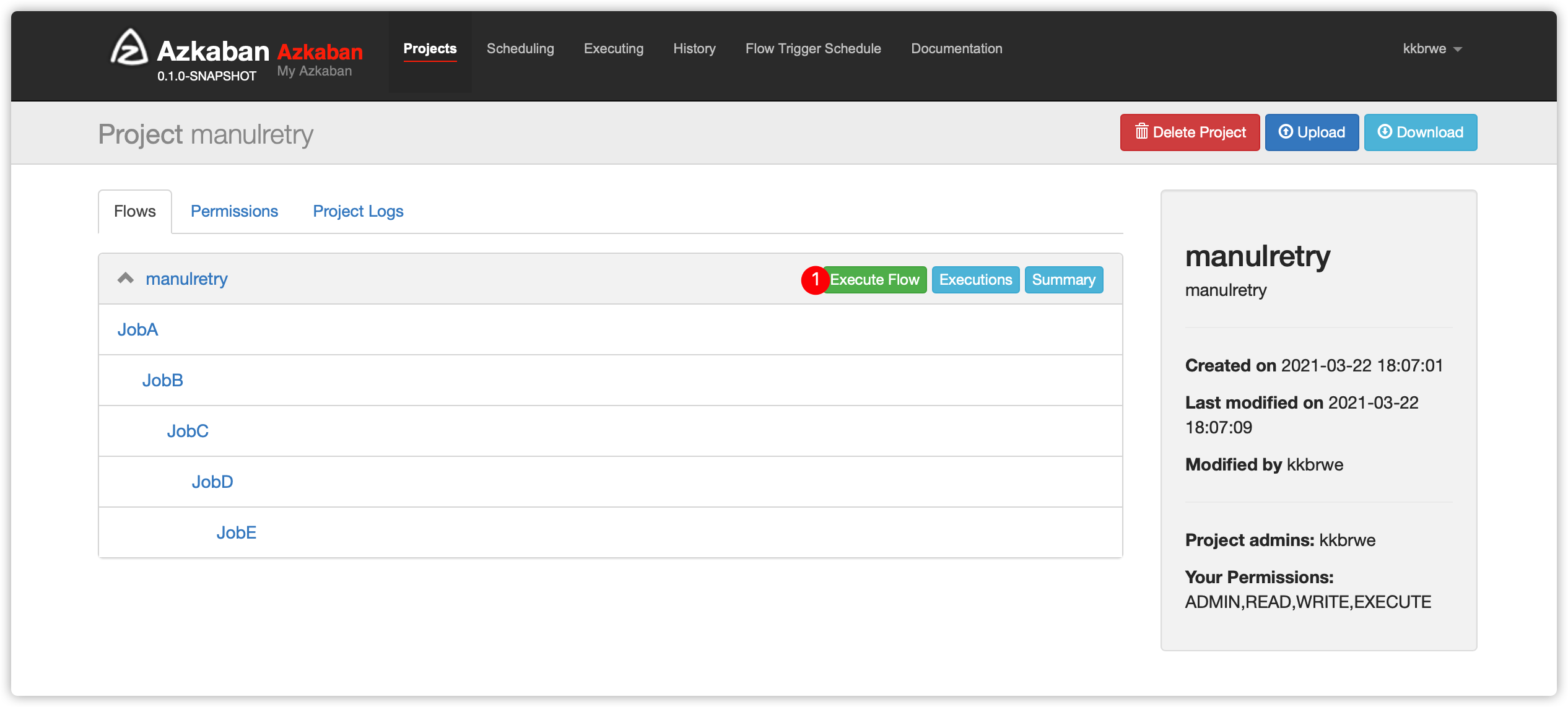Collapse the manulretry flow chevron
The width and height of the screenshot is (1568, 707).
tap(126, 278)
